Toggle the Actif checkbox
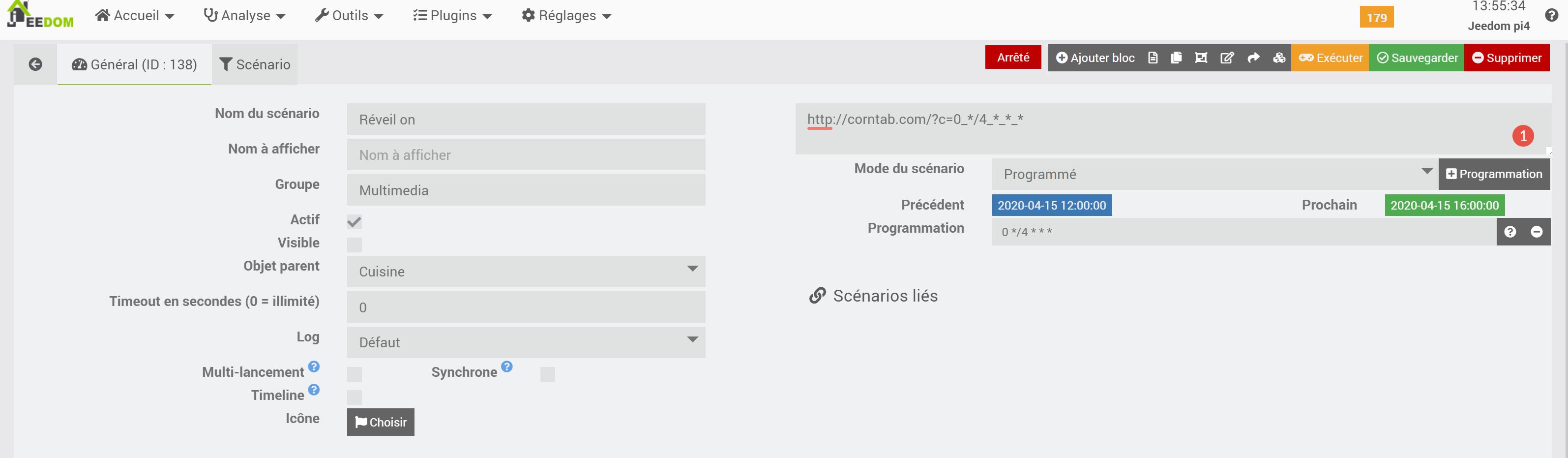 (x=354, y=222)
